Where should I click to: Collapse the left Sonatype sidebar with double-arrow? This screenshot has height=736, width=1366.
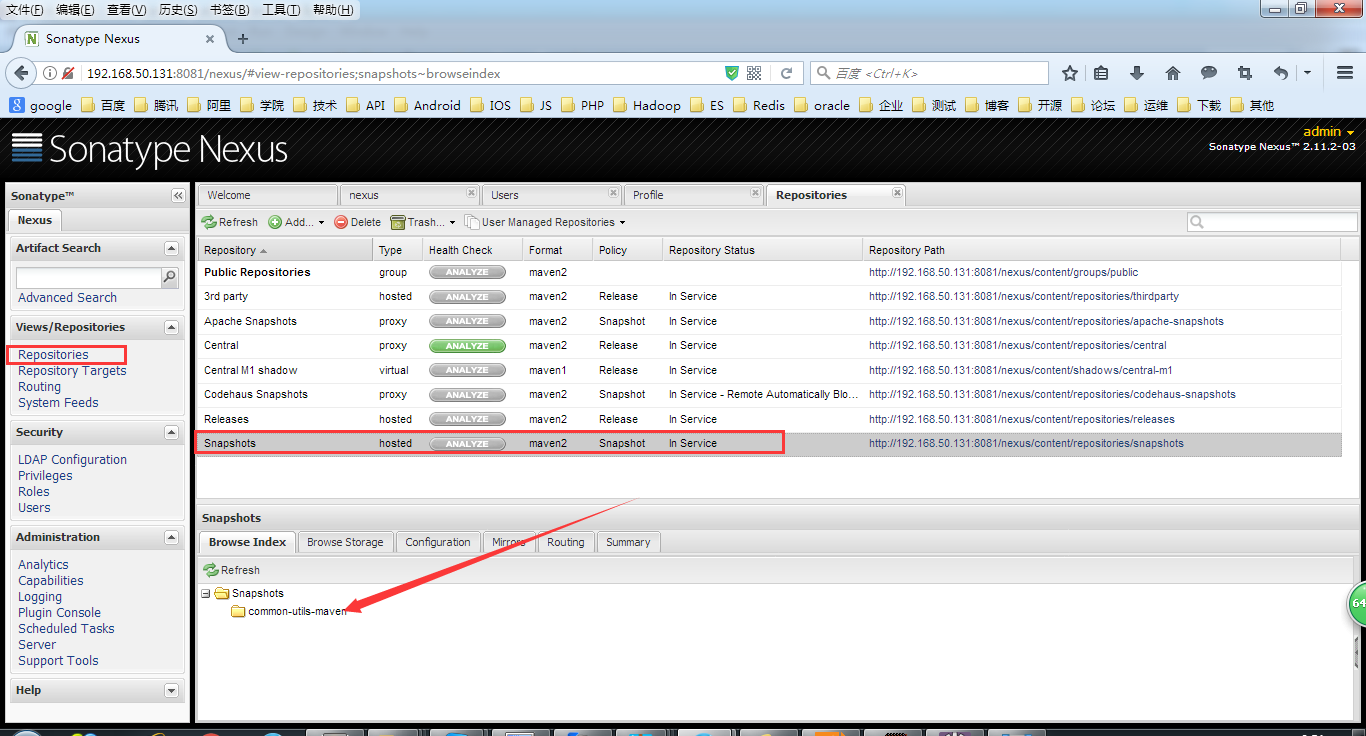(x=178, y=195)
